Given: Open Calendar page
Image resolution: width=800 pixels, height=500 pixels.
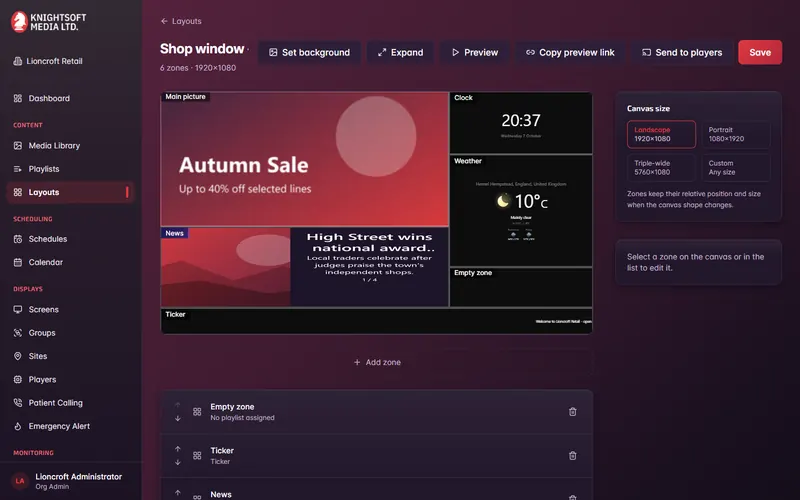Looking at the screenshot, I should [45, 262].
